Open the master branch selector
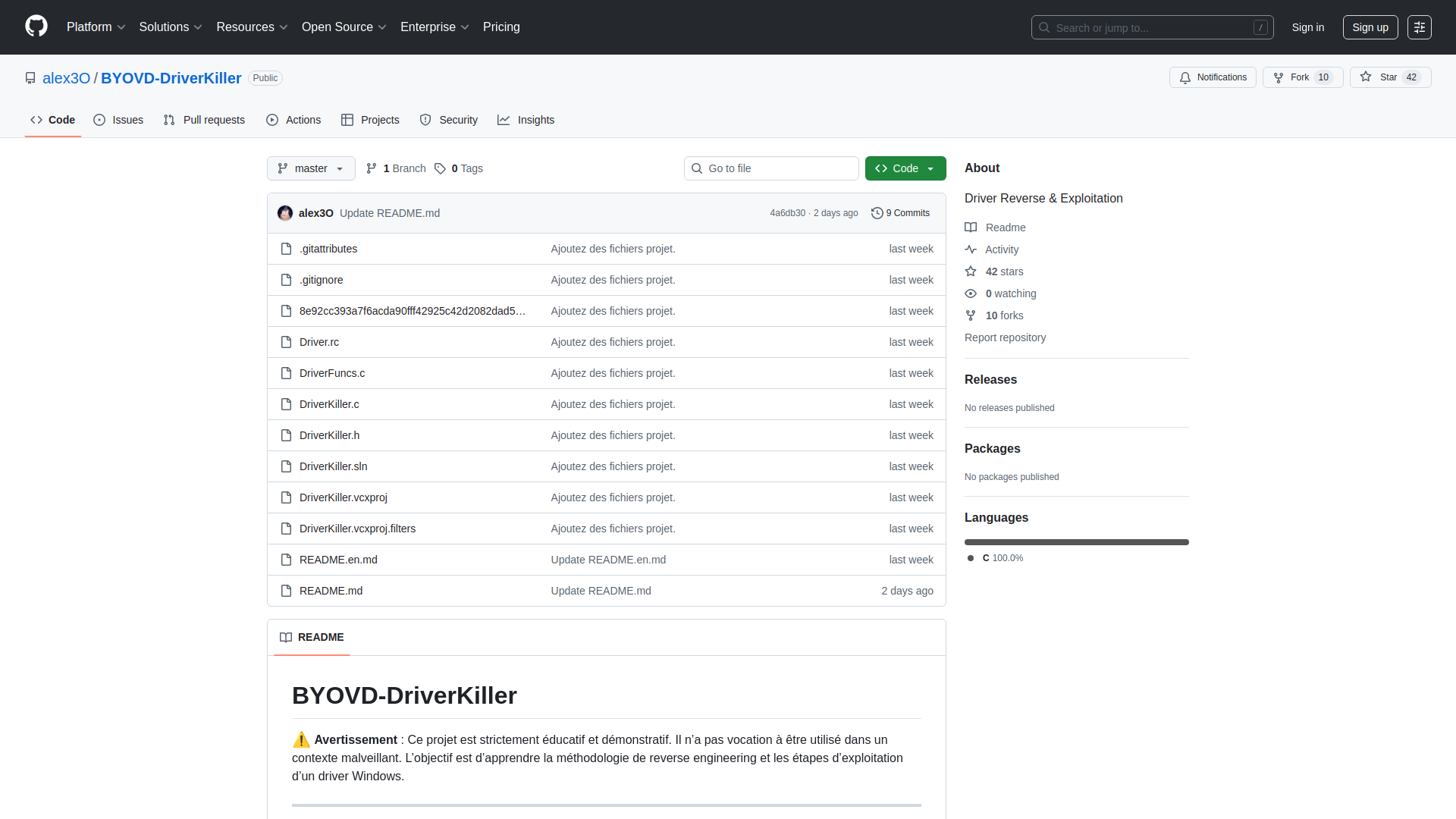1456x819 pixels. (x=311, y=168)
